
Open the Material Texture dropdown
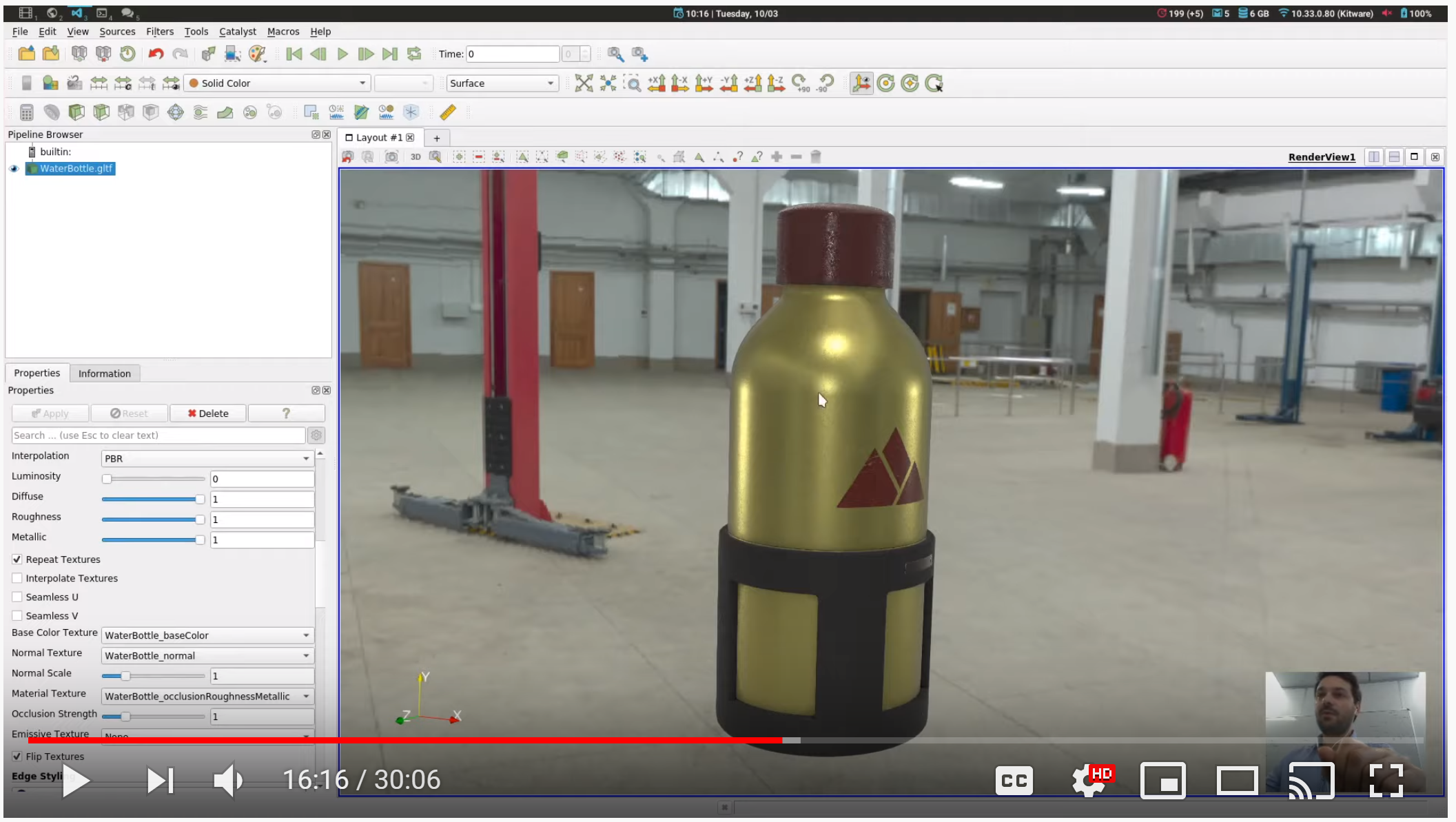coord(207,696)
